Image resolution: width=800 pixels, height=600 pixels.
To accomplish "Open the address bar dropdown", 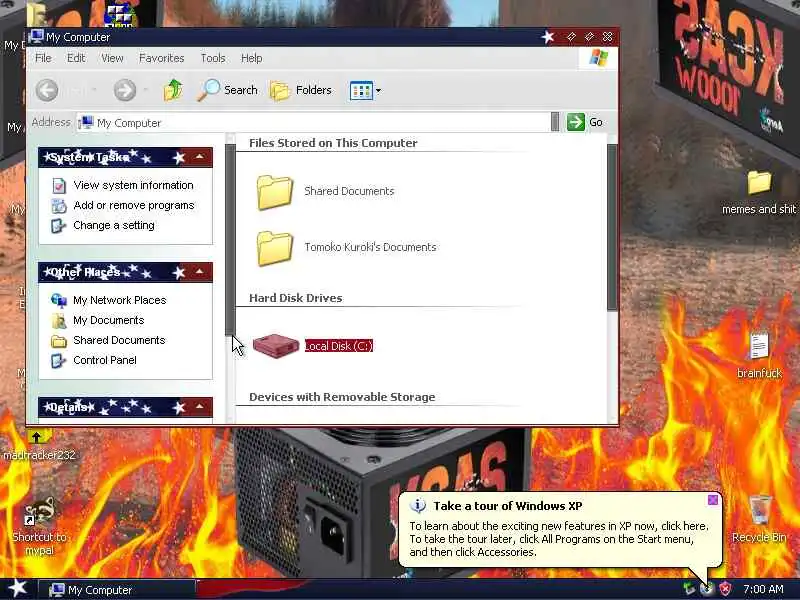I will click(x=555, y=122).
